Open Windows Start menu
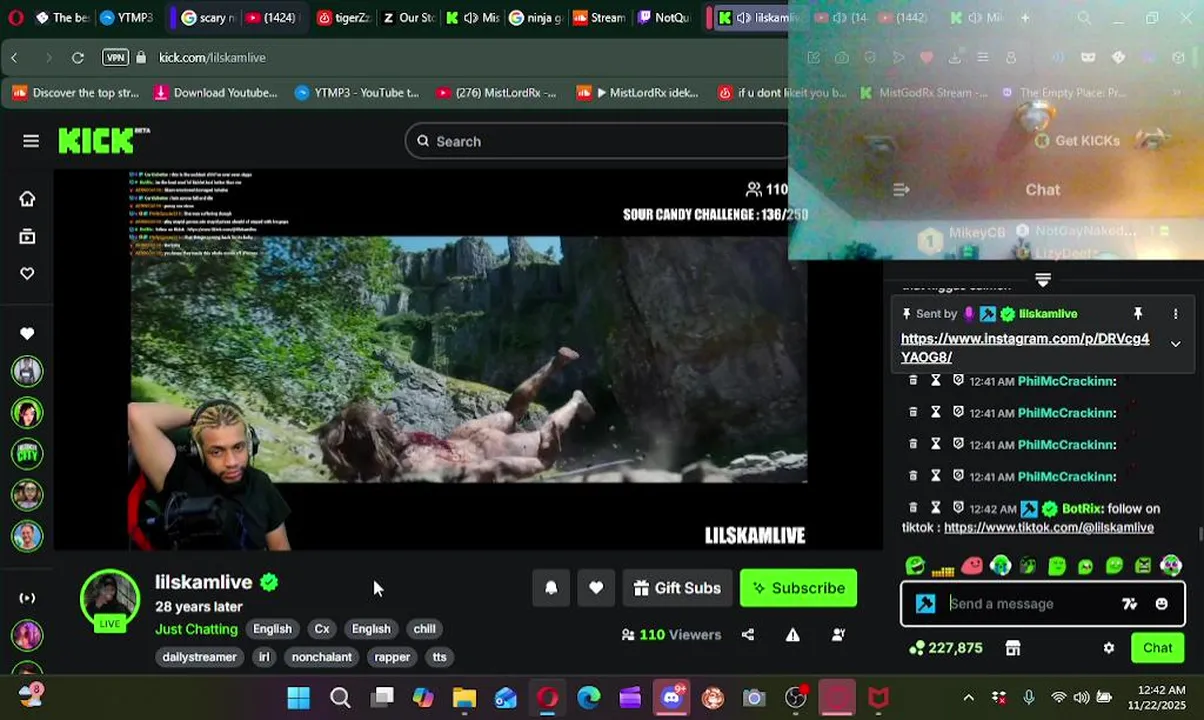Viewport: 1204px width, 720px height. point(298,698)
